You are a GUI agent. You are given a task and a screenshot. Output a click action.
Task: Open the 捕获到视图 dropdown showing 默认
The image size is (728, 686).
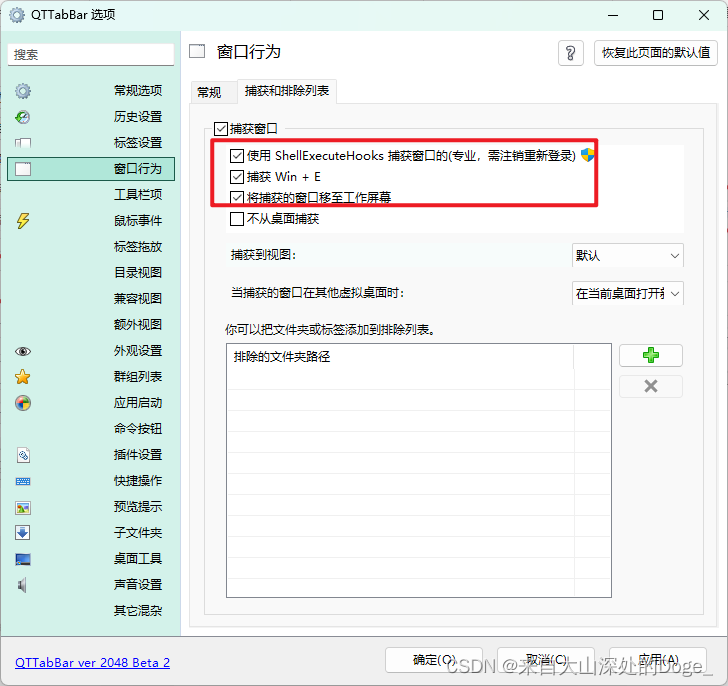pos(627,255)
